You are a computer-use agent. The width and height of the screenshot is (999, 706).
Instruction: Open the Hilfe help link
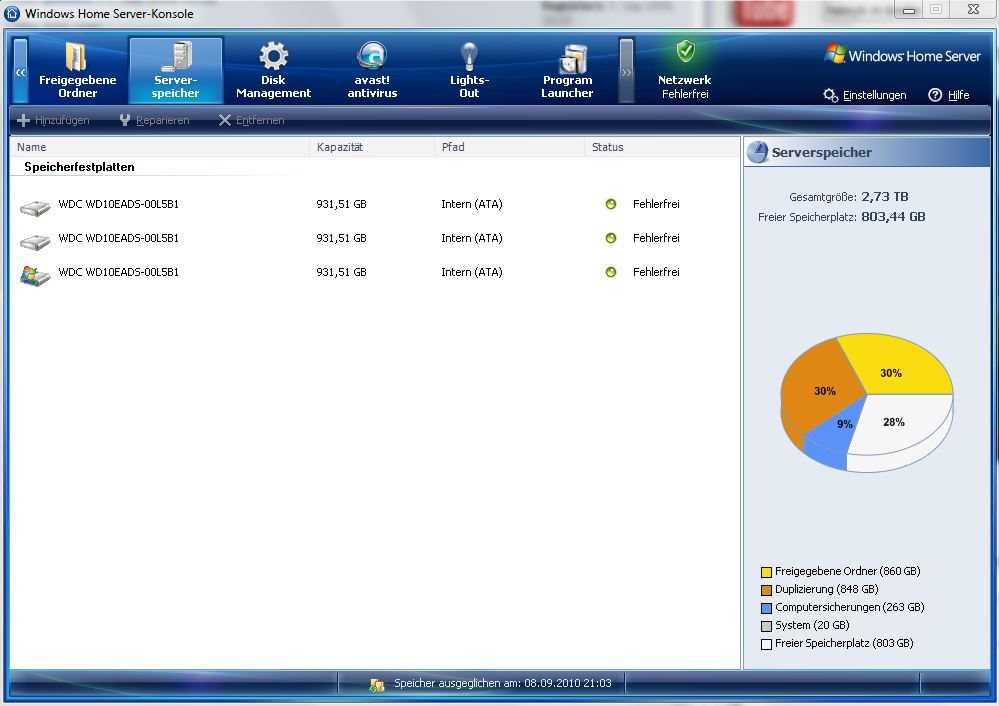click(x=949, y=95)
